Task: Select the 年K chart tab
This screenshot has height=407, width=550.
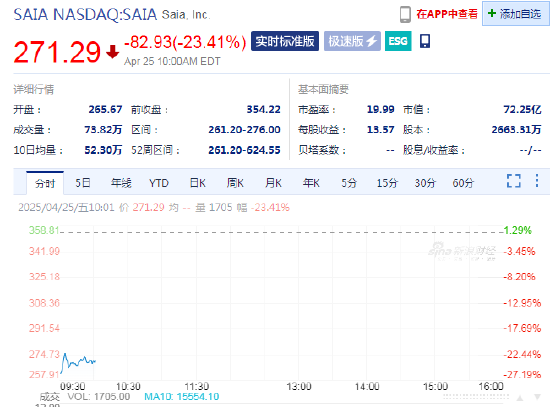Action: pyautogui.click(x=311, y=183)
